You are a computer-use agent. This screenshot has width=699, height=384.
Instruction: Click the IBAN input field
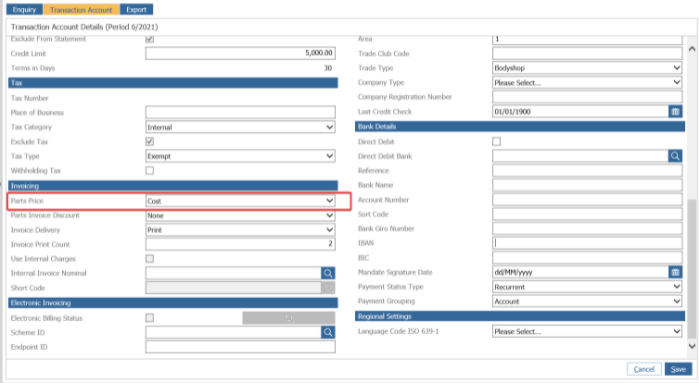pyautogui.click(x=587, y=243)
